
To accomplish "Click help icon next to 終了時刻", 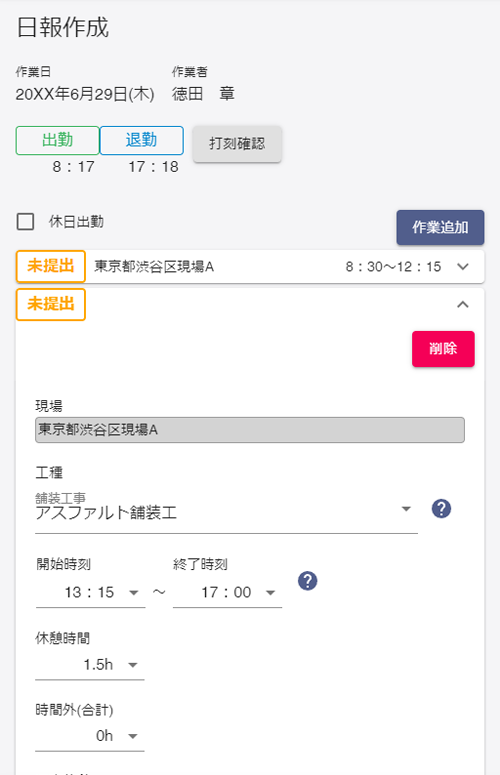I will coord(307,581).
